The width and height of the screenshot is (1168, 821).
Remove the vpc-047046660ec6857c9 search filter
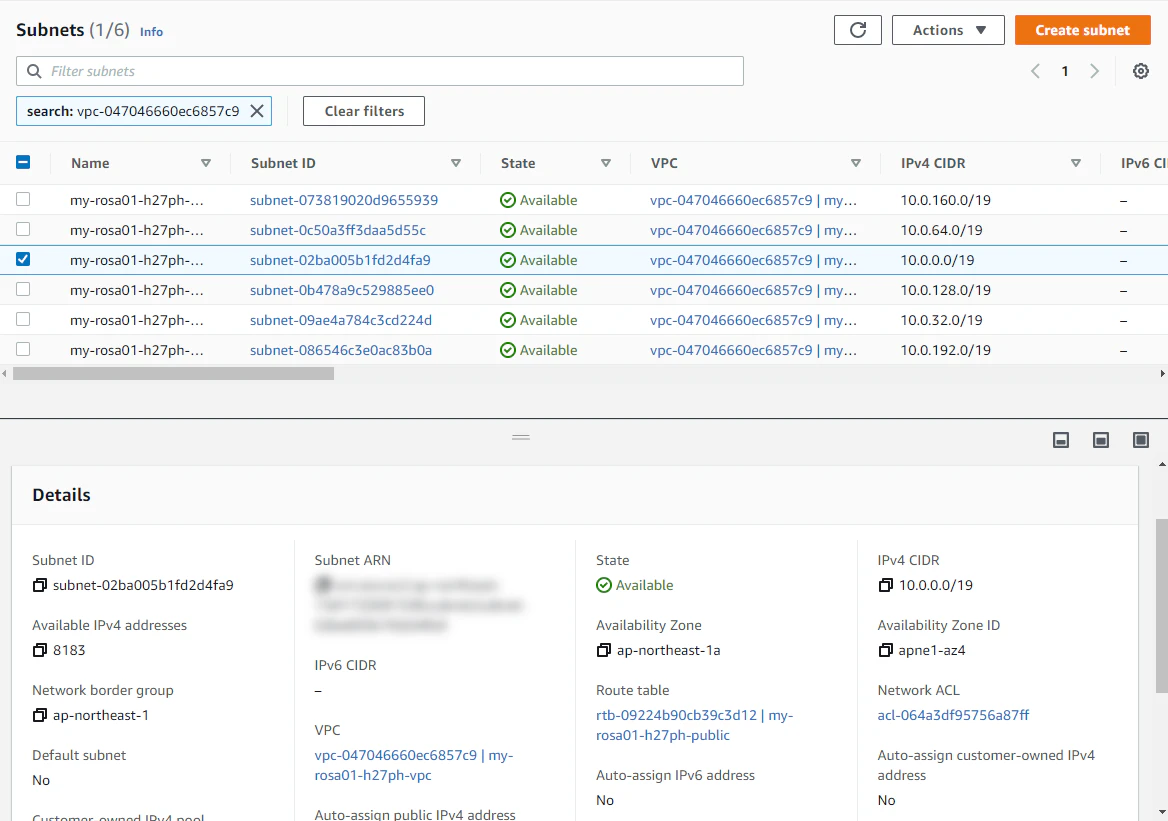(x=257, y=111)
